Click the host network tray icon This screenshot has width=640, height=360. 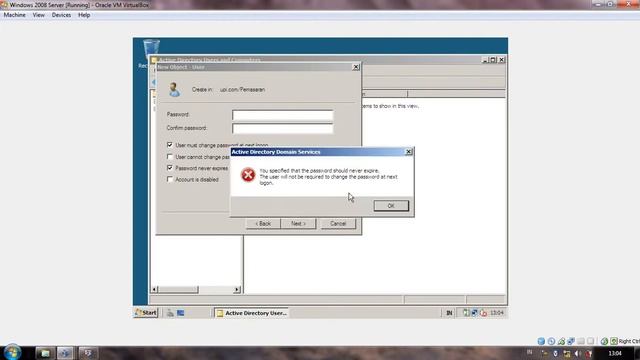pyautogui.click(x=567, y=353)
